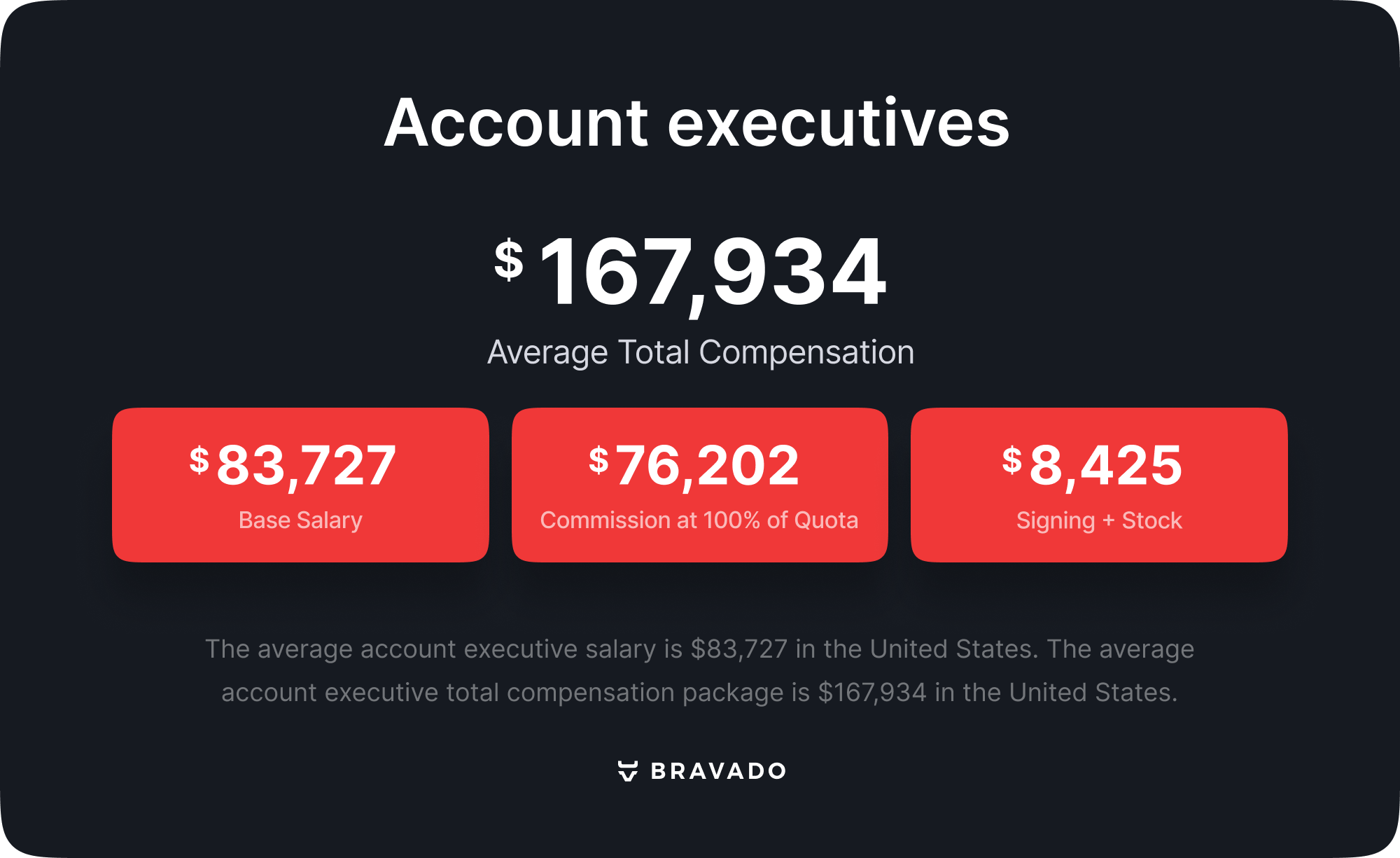This screenshot has height=858, width=1400.
Task: Click the second line mentioning compensation package
Action: tap(699, 693)
